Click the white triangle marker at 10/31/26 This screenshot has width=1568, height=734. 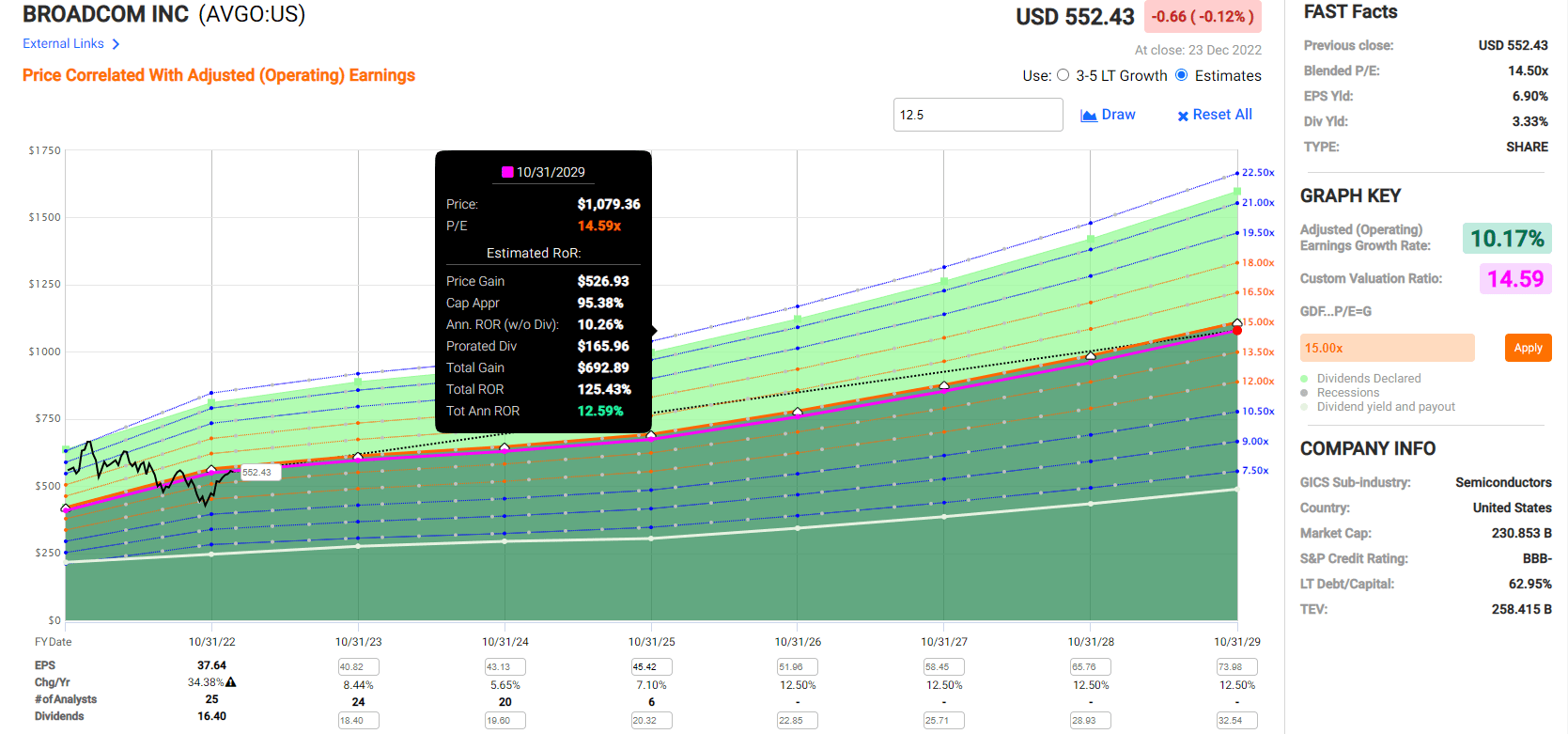pos(798,412)
